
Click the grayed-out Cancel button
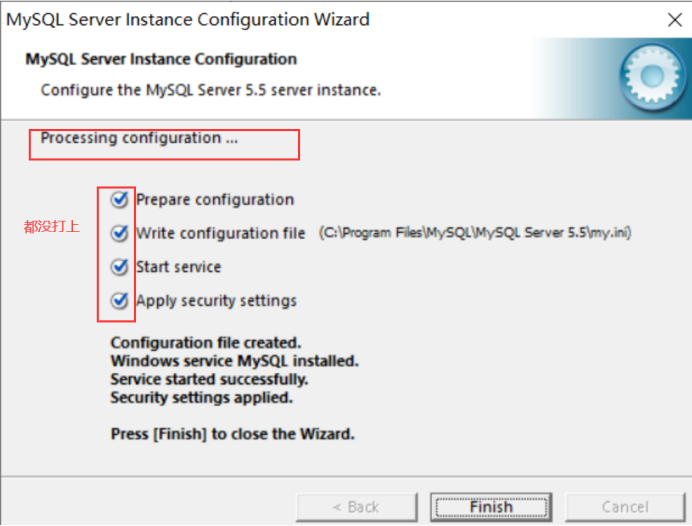click(625, 507)
